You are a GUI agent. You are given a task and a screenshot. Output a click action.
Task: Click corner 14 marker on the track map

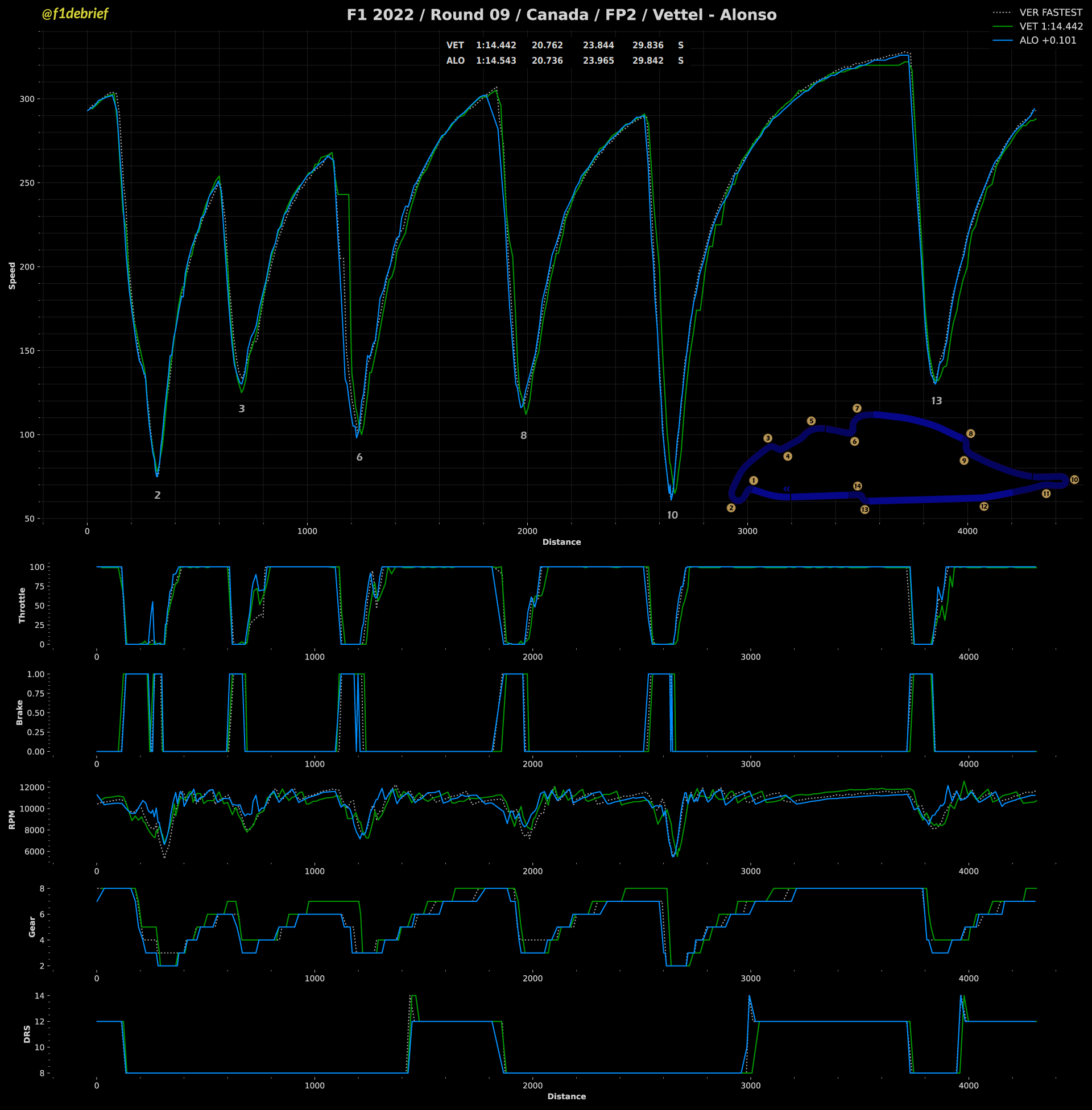pyautogui.click(x=858, y=486)
